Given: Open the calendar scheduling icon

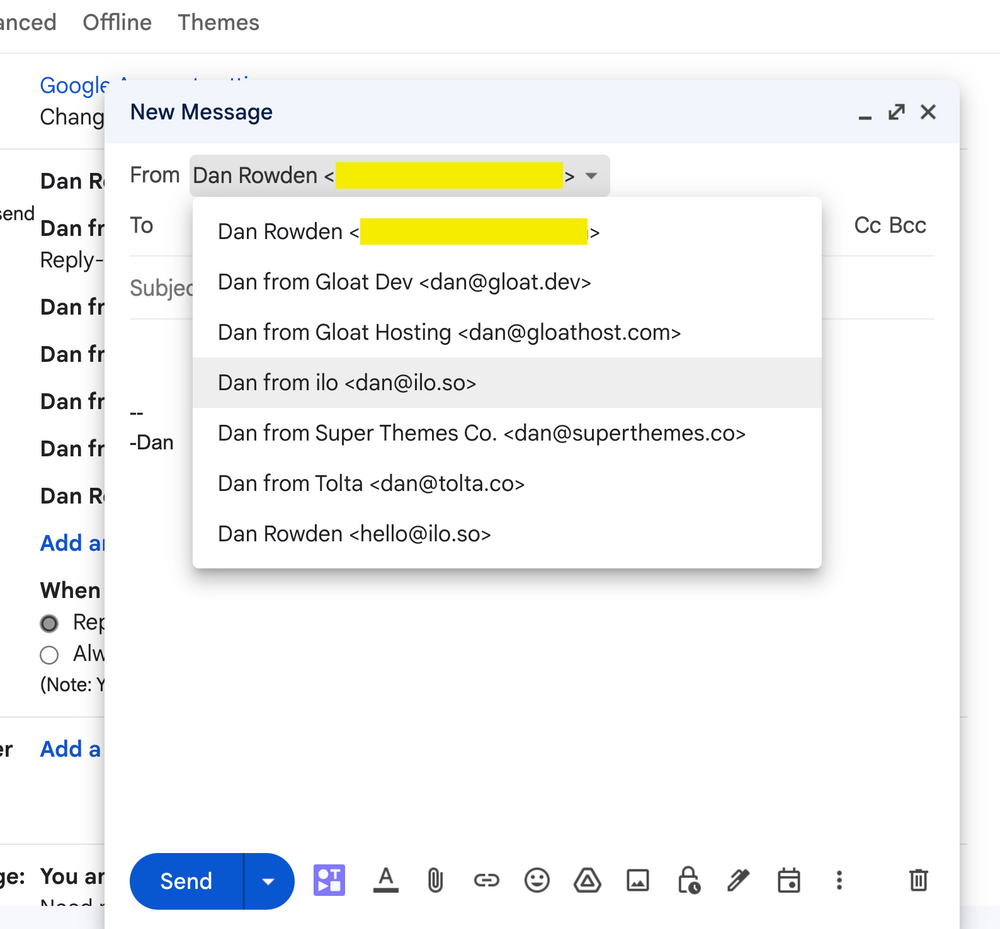Looking at the screenshot, I should point(789,880).
